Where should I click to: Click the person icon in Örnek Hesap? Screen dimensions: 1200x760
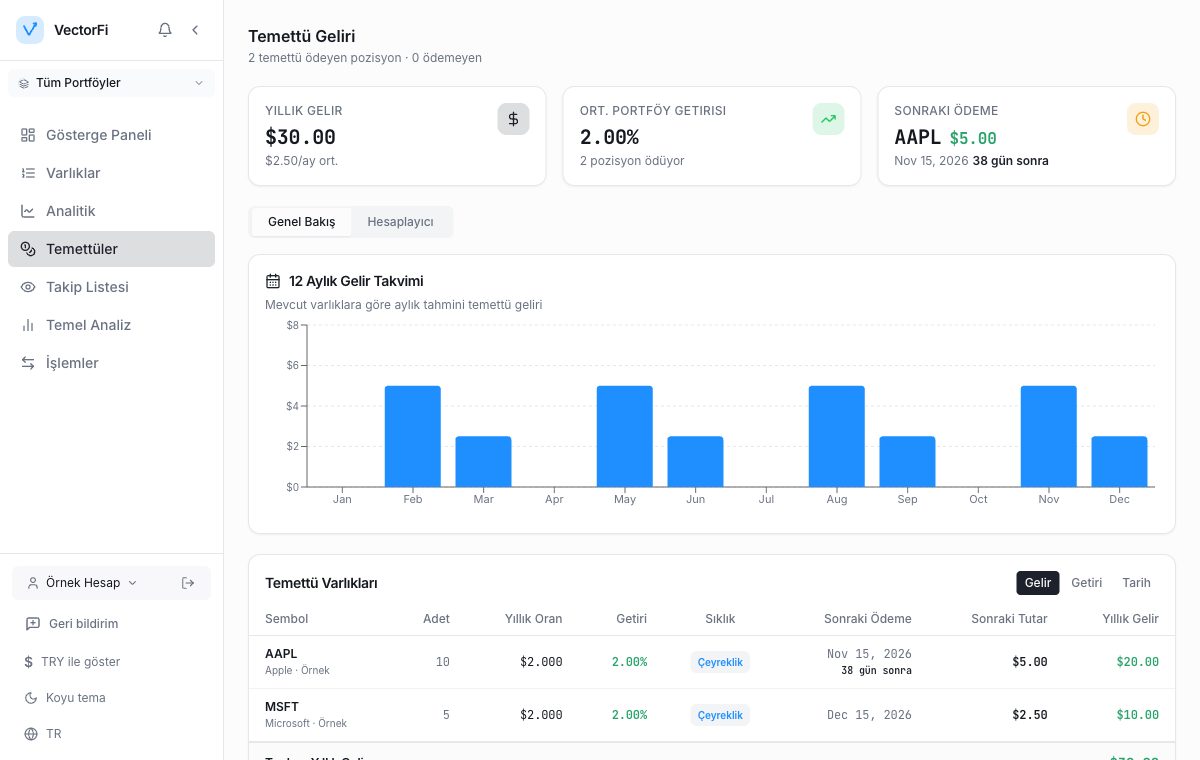click(33, 583)
